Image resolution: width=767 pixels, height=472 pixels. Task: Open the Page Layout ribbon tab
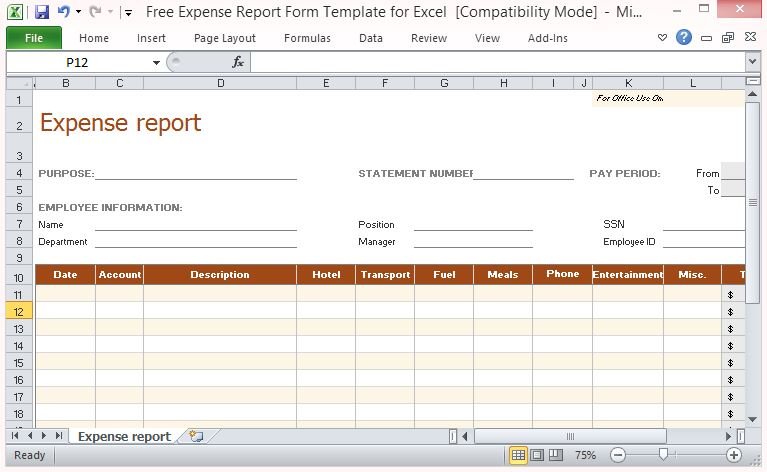click(225, 38)
